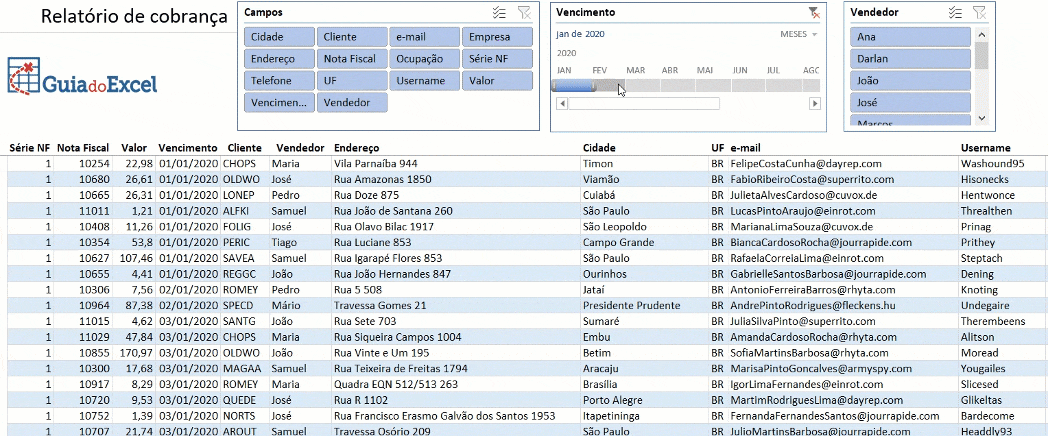Click timeline scroll left arrow
The width and height of the screenshot is (1048, 436).
coord(562,104)
